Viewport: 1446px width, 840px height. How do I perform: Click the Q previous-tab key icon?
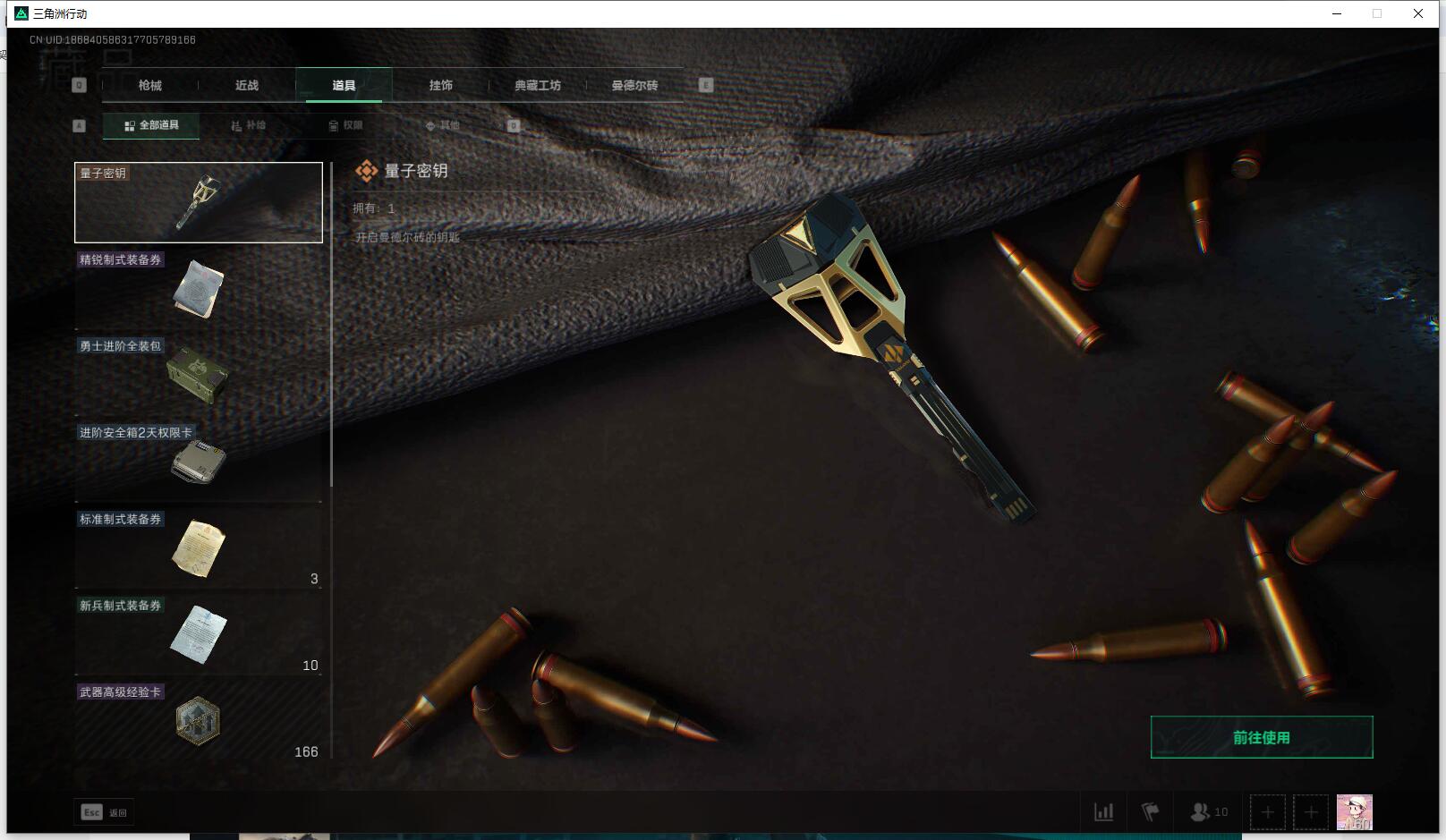pos(79,85)
